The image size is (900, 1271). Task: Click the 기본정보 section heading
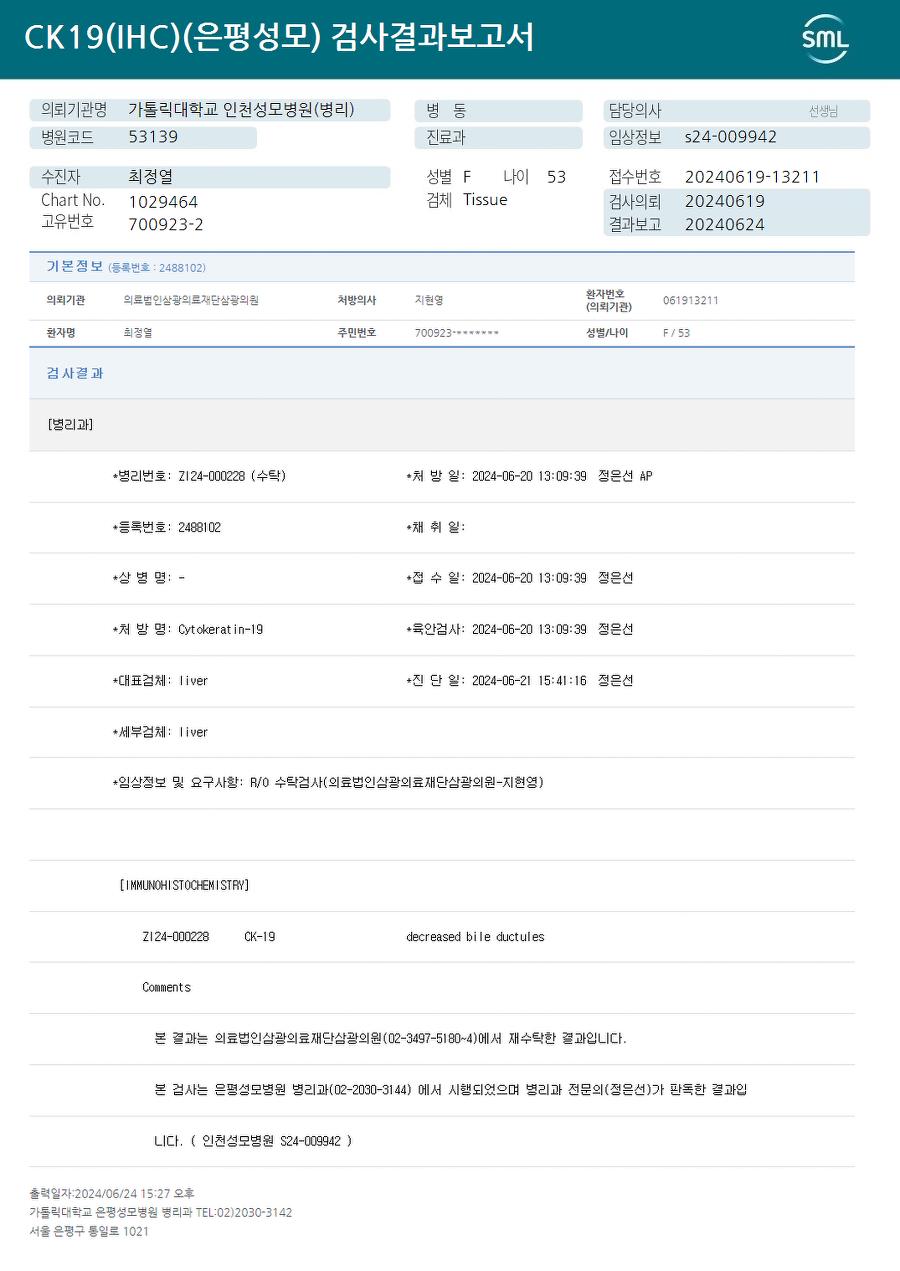(74, 266)
